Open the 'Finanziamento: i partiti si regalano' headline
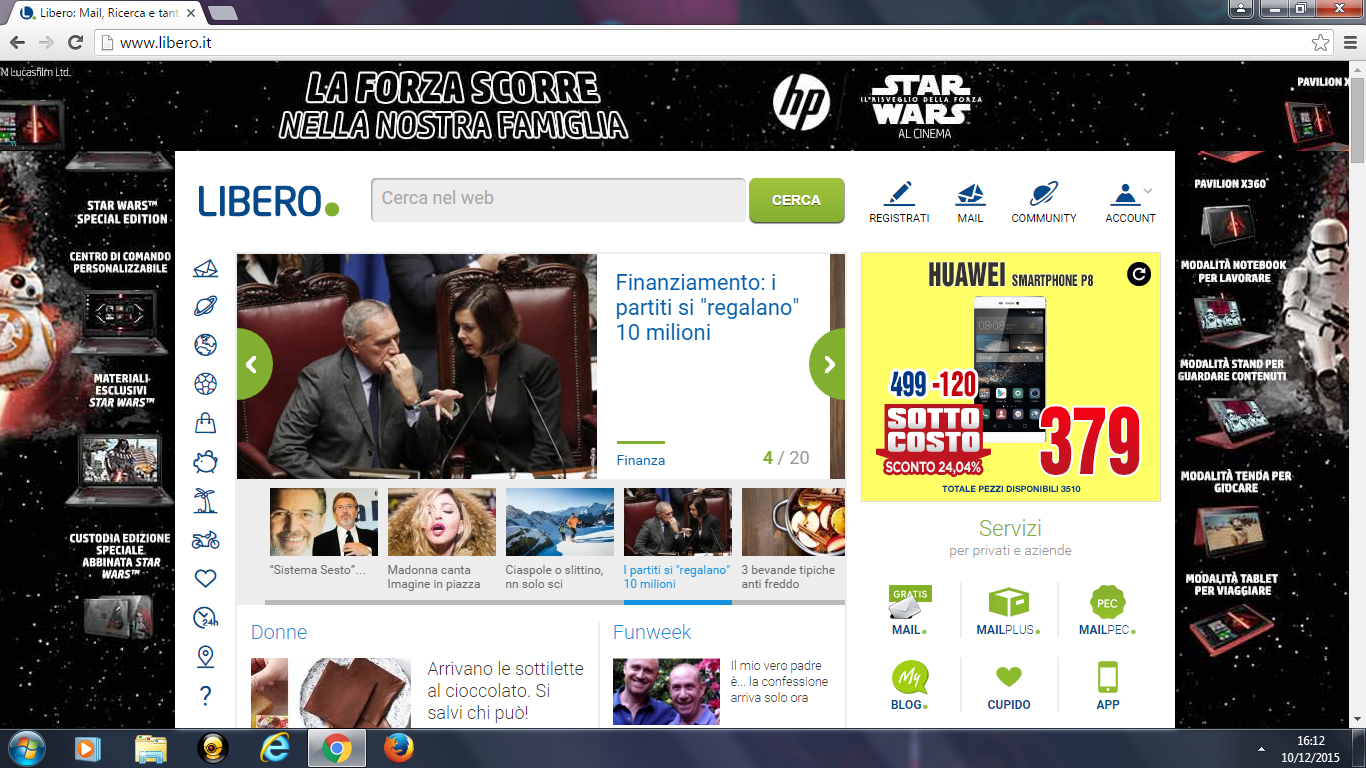This screenshot has height=768, width=1366. pos(708,307)
